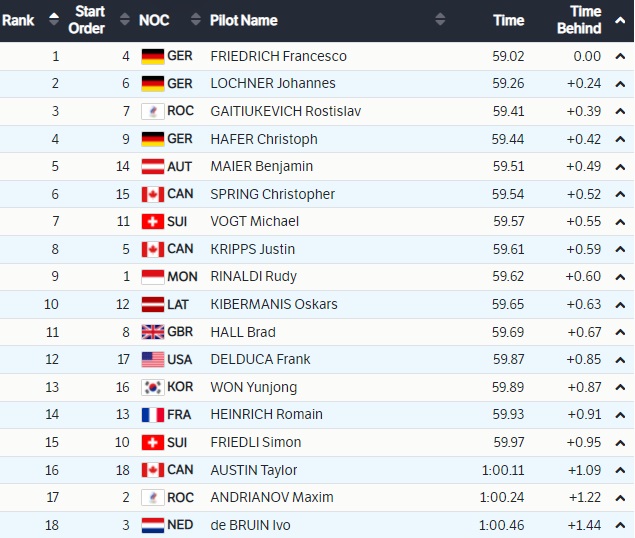The image size is (635, 538).
Task: Click the British flag beside HALL Brad
Action: [x=153, y=332]
